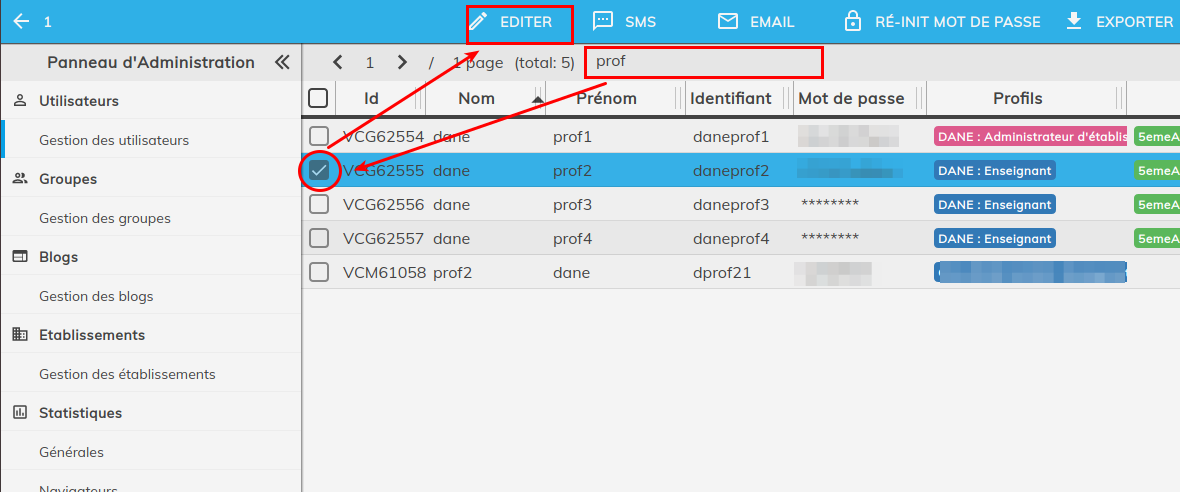Click the back arrow icon in header

21,21
